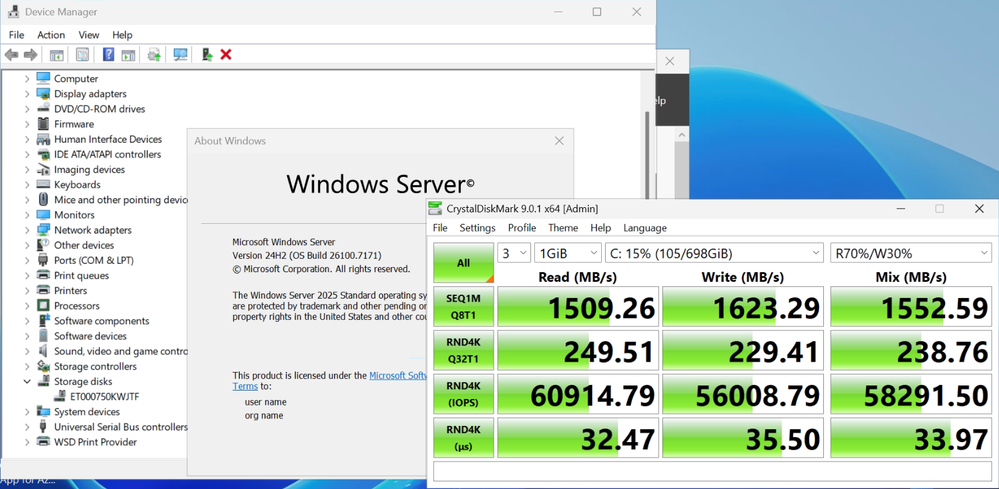This screenshot has height=489, width=999.
Task: Open the test count dropdown showing 3
Action: (x=514, y=253)
